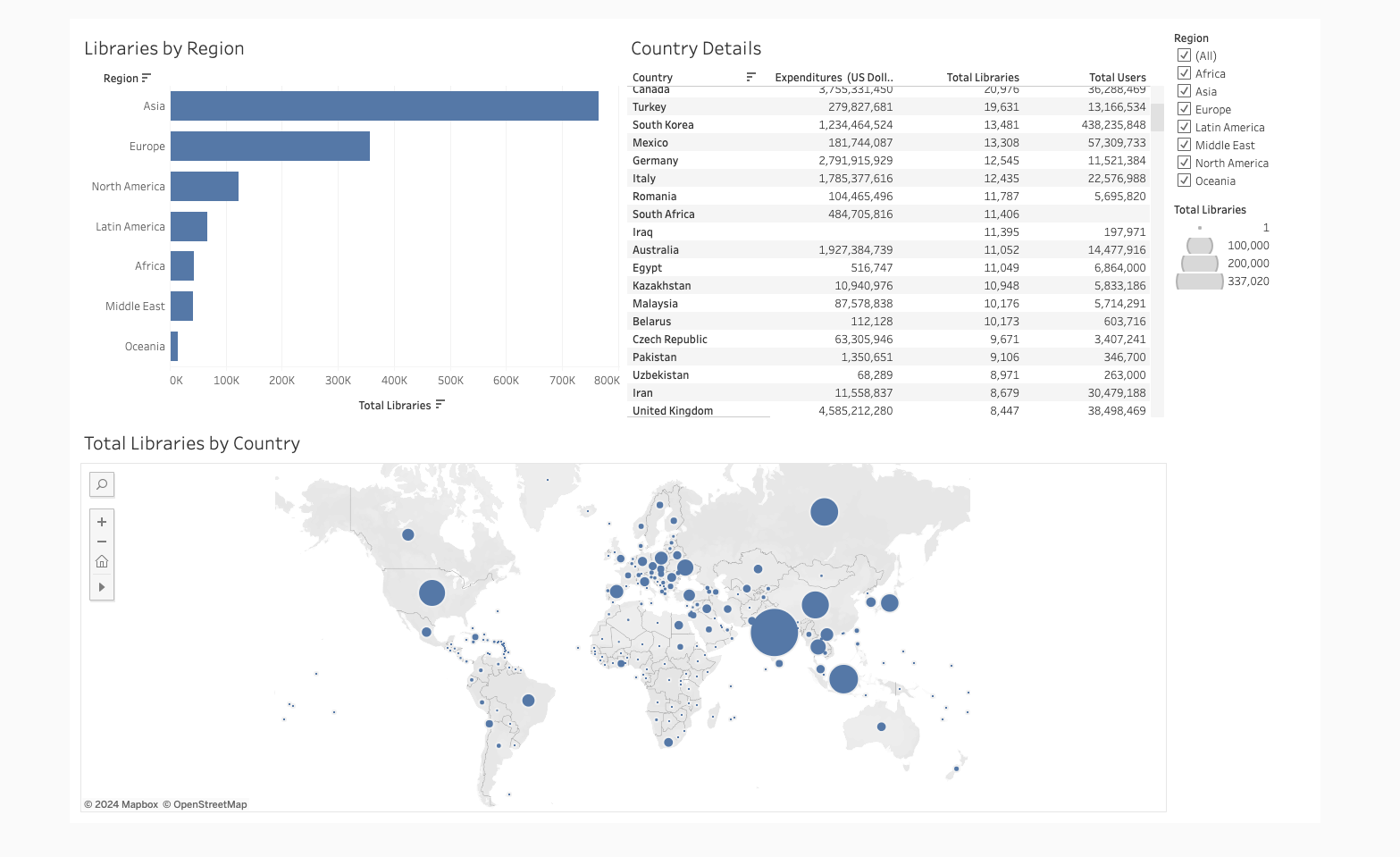The width and height of the screenshot is (1400, 857).
Task: Click the Expenditures (US Doll.. column header
Action: 834,78
